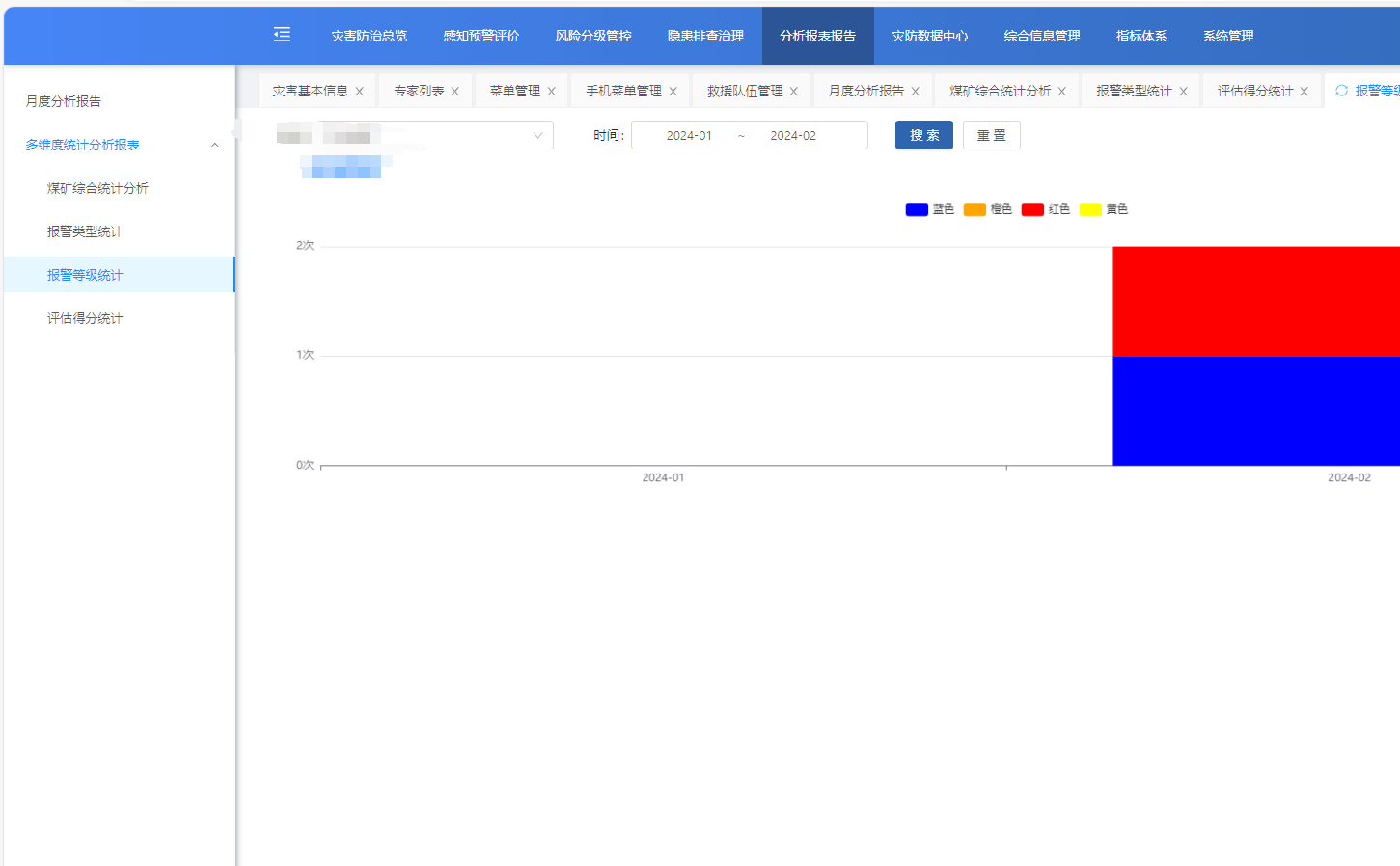Toggle the 橙色 legend swatch

point(975,209)
